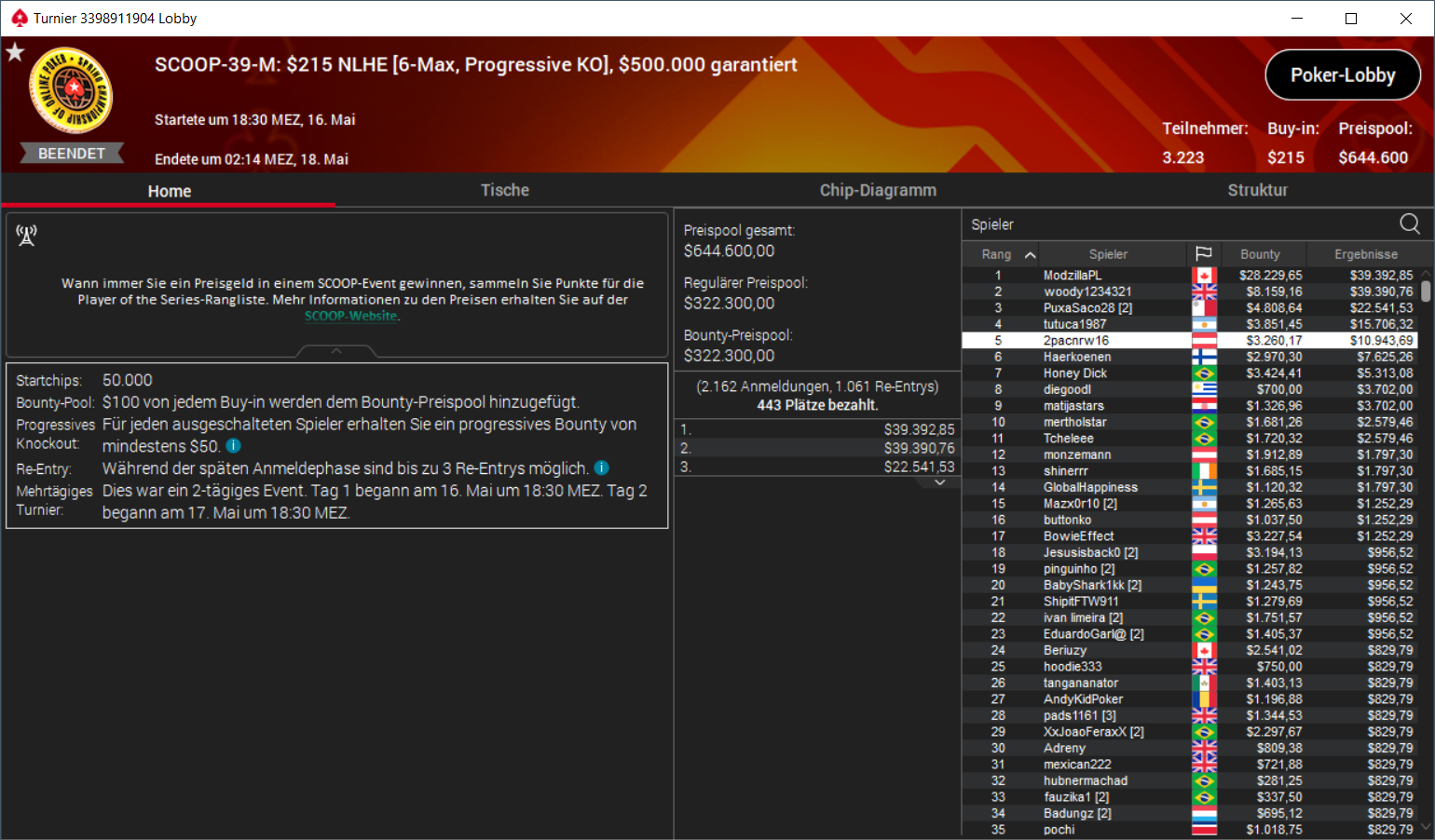Image resolution: width=1435 pixels, height=840 pixels.
Task: Select player row woody1234321
Action: [1190, 291]
